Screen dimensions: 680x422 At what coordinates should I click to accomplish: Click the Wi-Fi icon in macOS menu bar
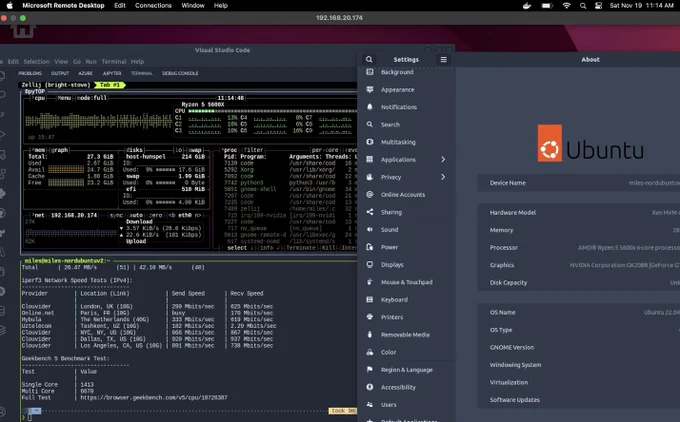click(x=566, y=6)
